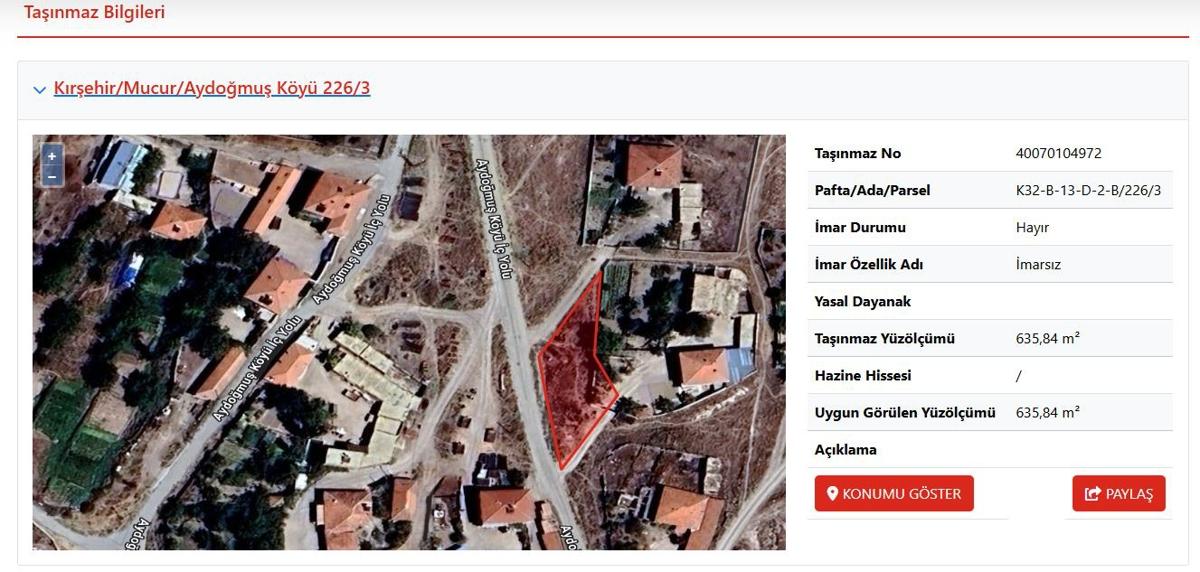1200x572 pixels.
Task: Click the location pin icon in Konumu Göster
Action: click(x=832, y=494)
